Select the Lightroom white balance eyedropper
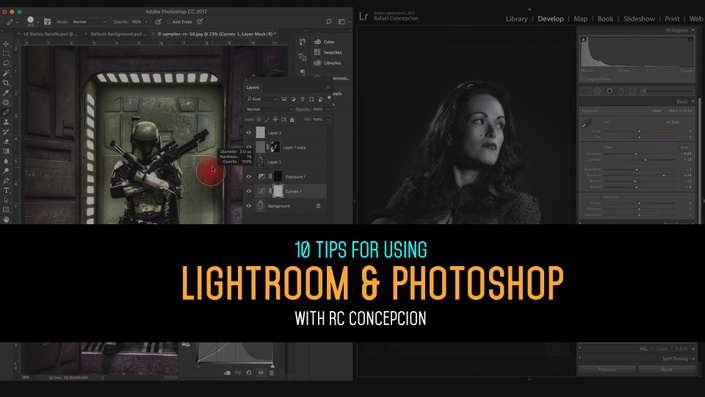705x397 pixels. coord(587,123)
